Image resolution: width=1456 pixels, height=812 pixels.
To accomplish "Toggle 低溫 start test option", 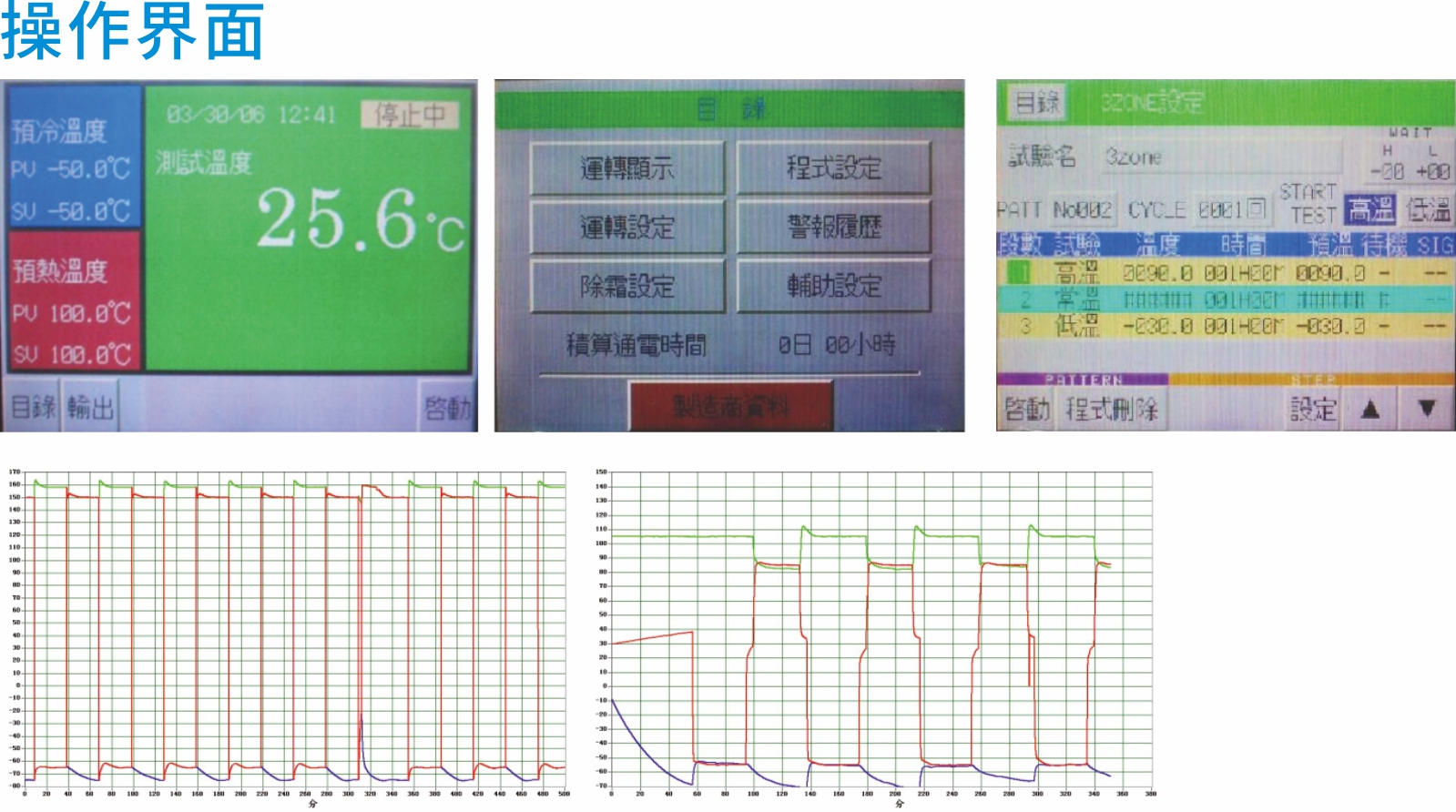I will click(x=1427, y=210).
